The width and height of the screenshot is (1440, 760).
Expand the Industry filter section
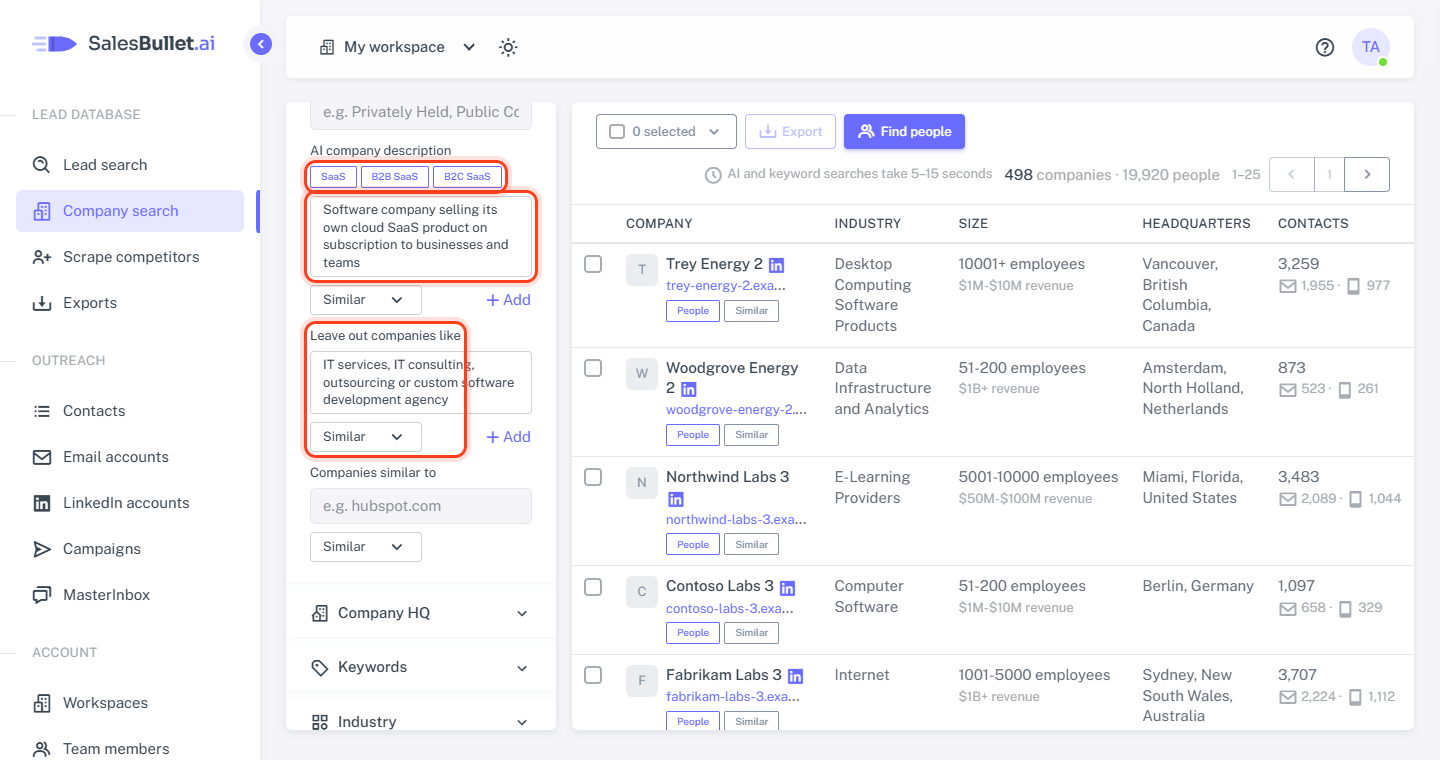(x=421, y=721)
